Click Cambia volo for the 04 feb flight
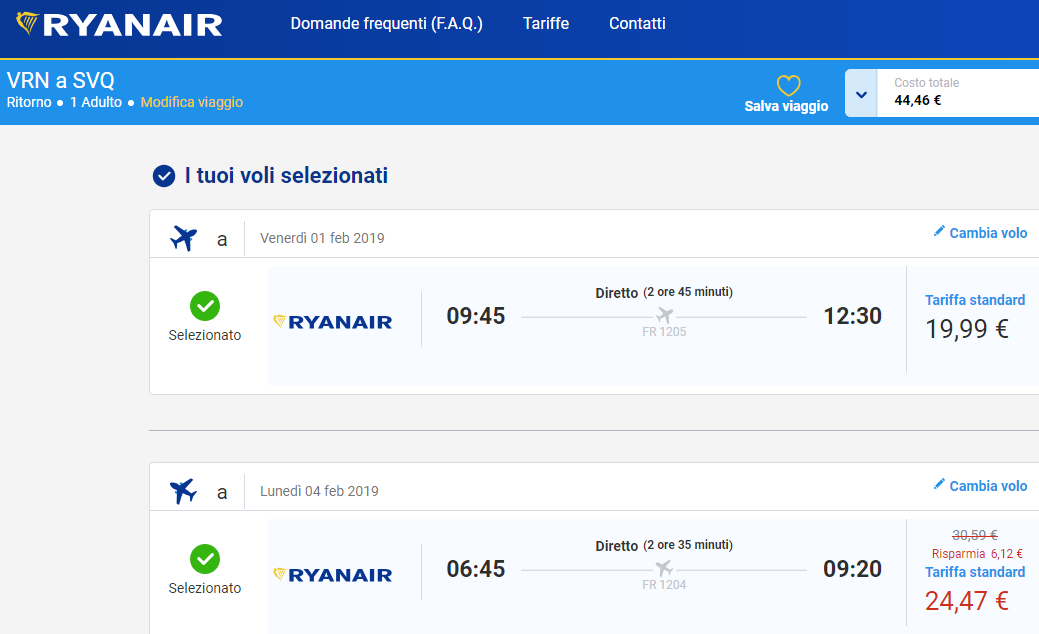1039x634 pixels. [988, 486]
